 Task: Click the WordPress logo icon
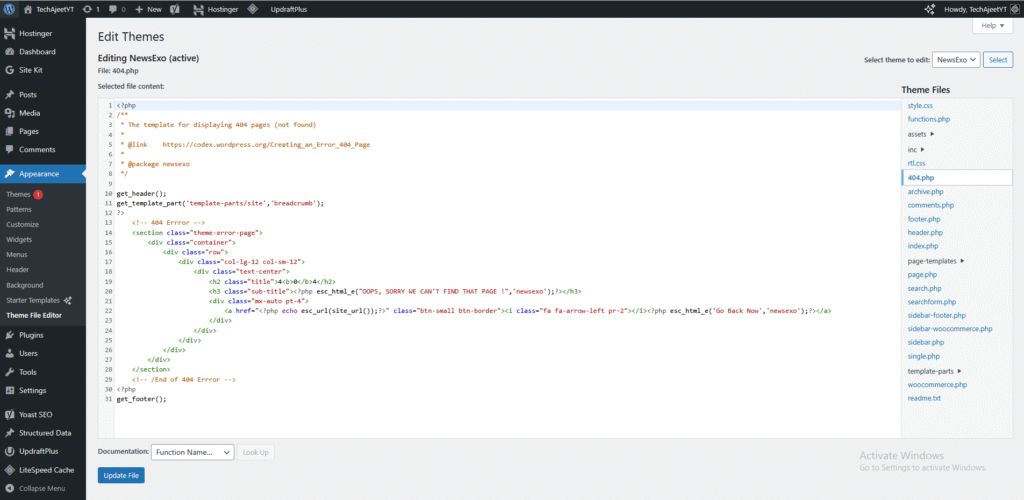point(9,8)
